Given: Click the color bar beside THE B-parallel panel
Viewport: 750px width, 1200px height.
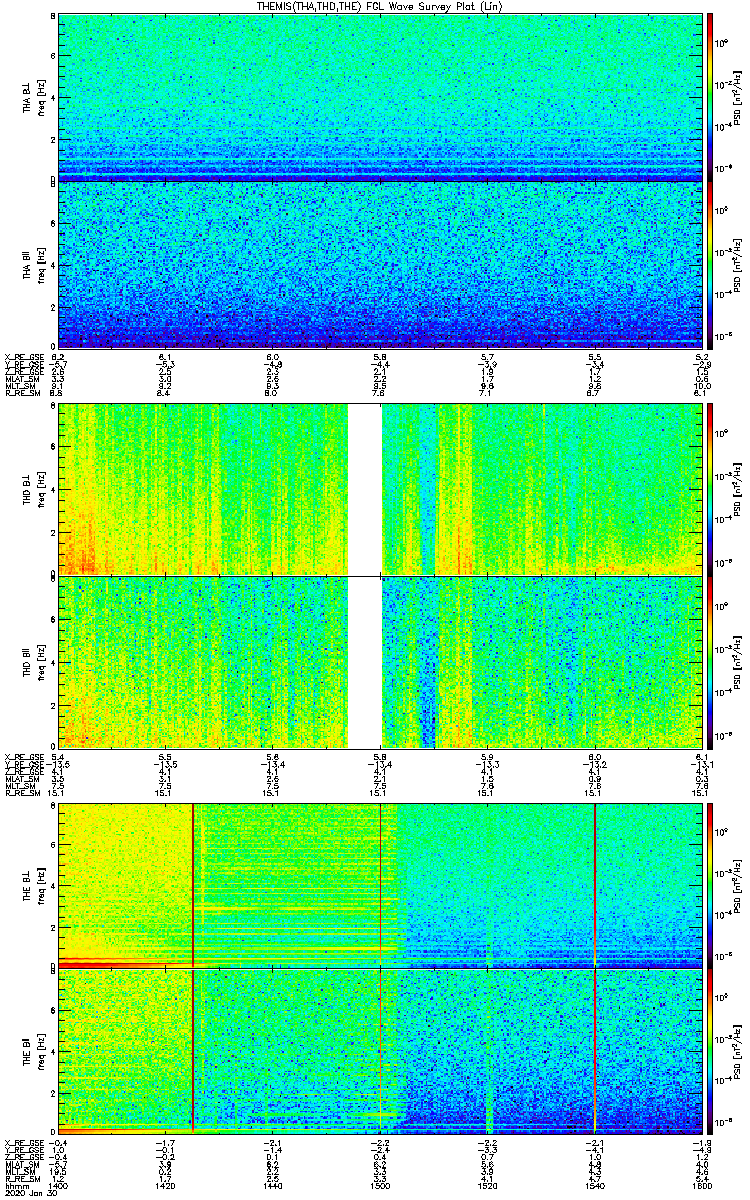Looking at the screenshot, I should tap(711, 1051).
